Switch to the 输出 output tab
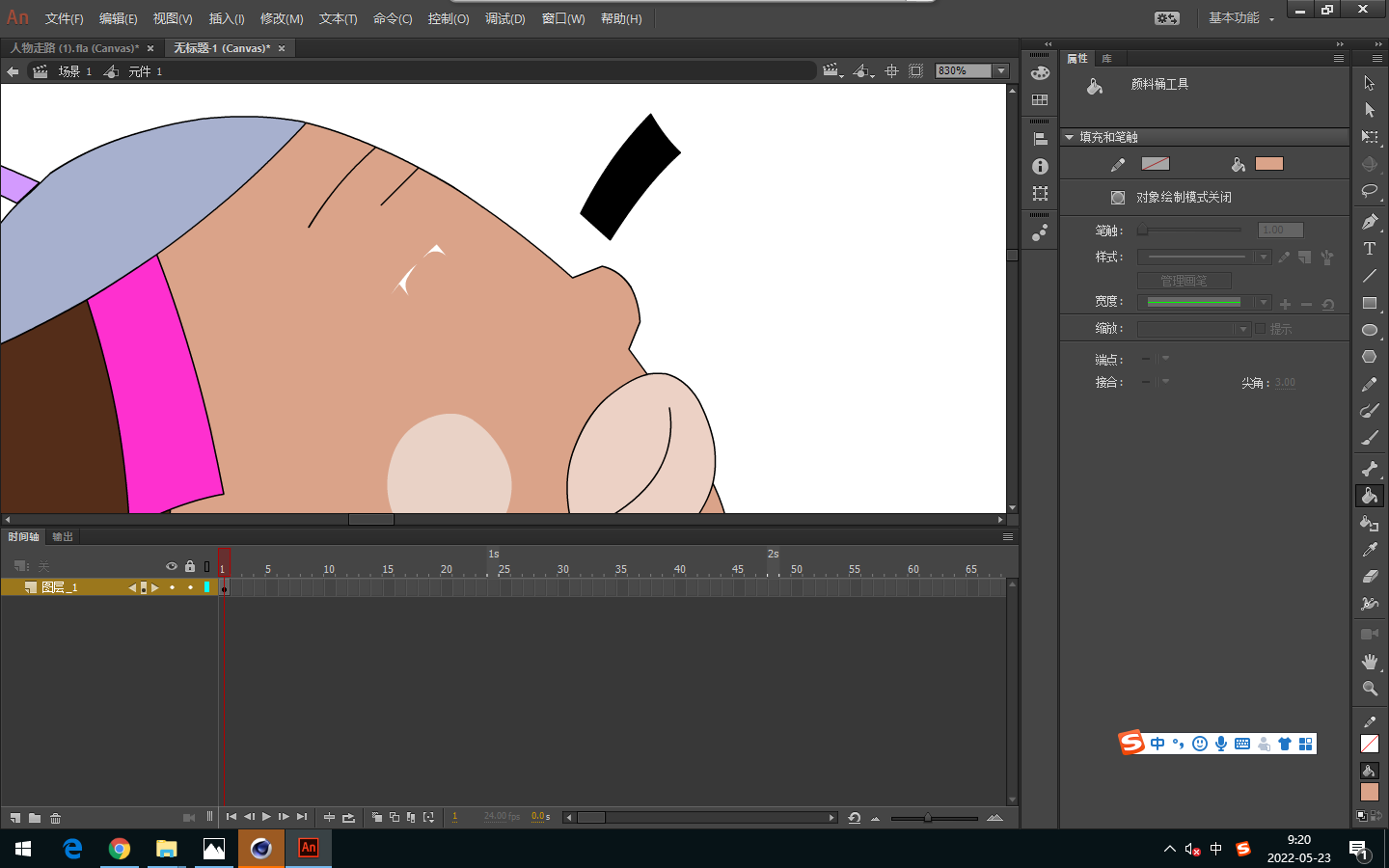The image size is (1389, 868). click(63, 537)
